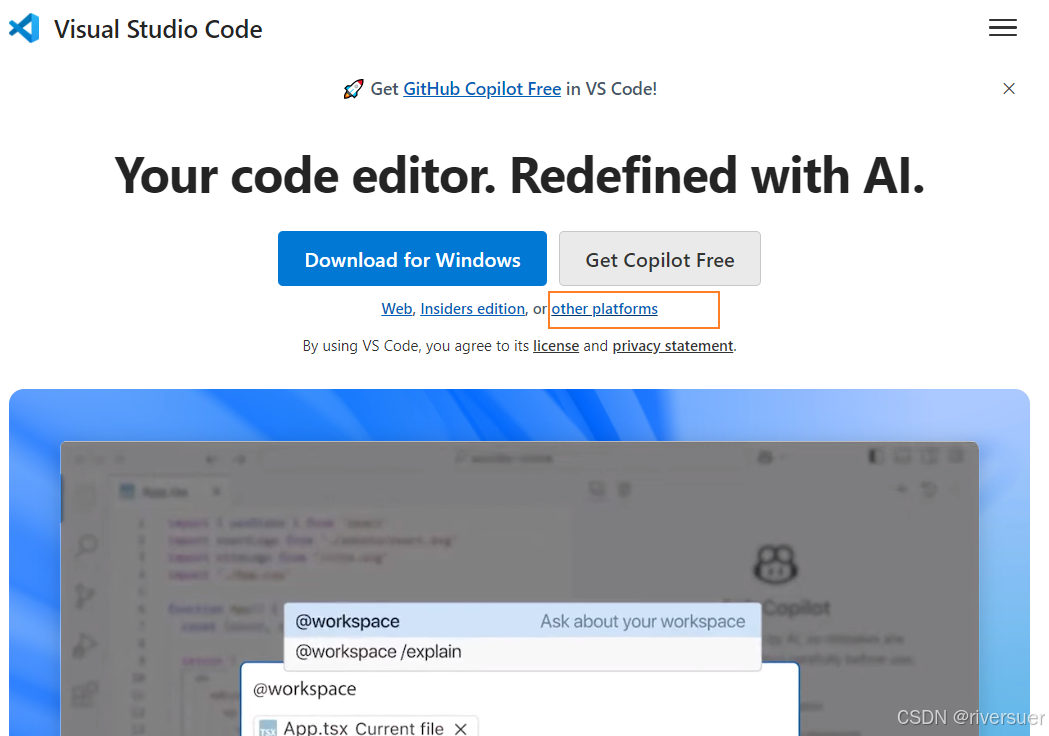This screenshot has height=736, width=1049.
Task: Open the Insiders edition link
Action: coord(472,309)
